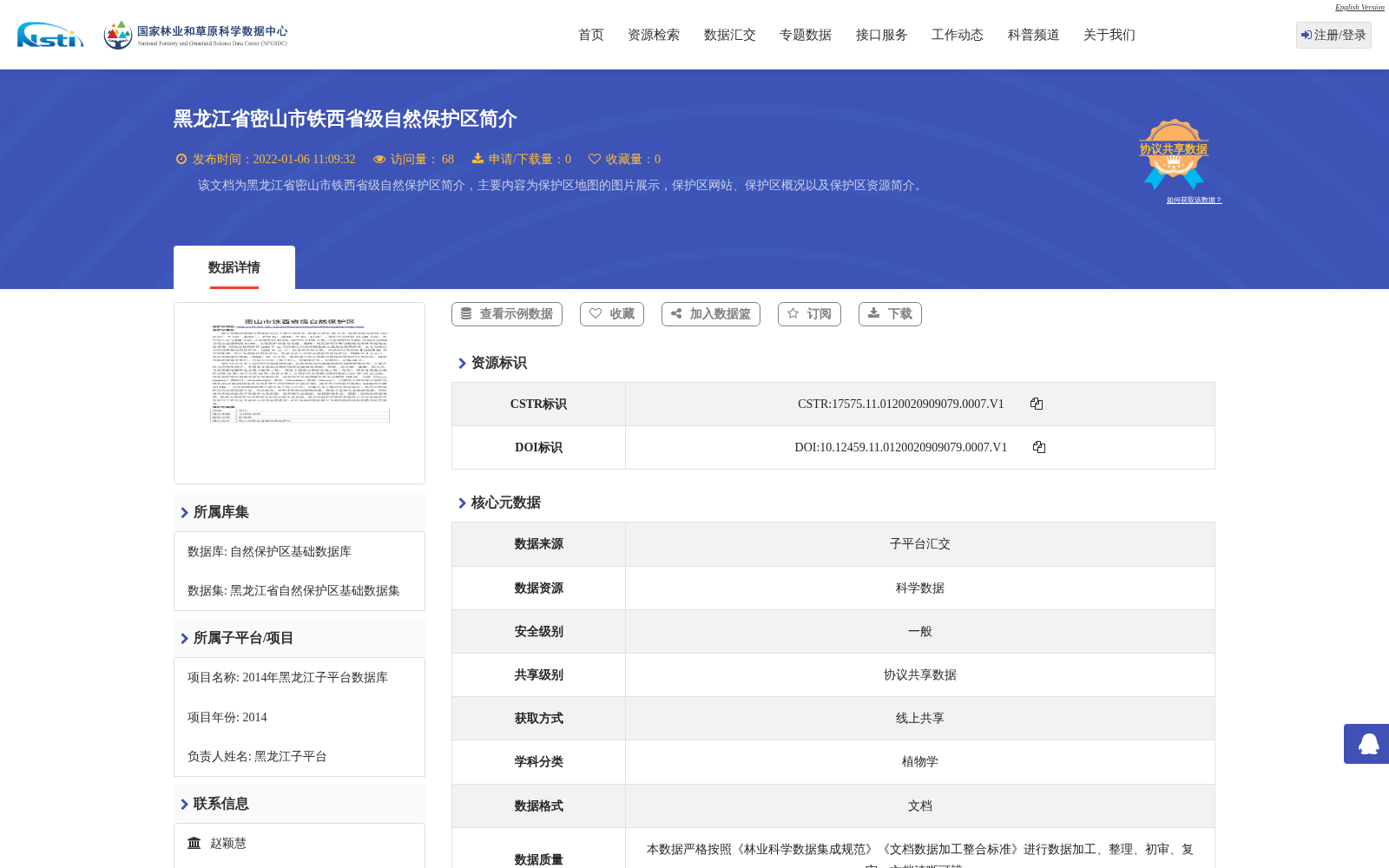Image resolution: width=1389 pixels, height=868 pixels.
Task: Click the CSTR:17575.11.0120020909079.0007.V1 value
Action: coord(901,404)
